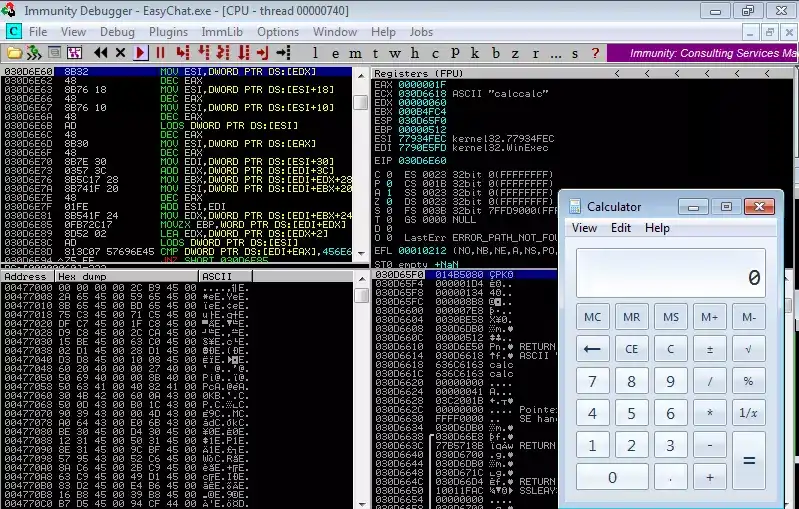Open the File menu
This screenshot has height=509, width=799.
coord(38,32)
